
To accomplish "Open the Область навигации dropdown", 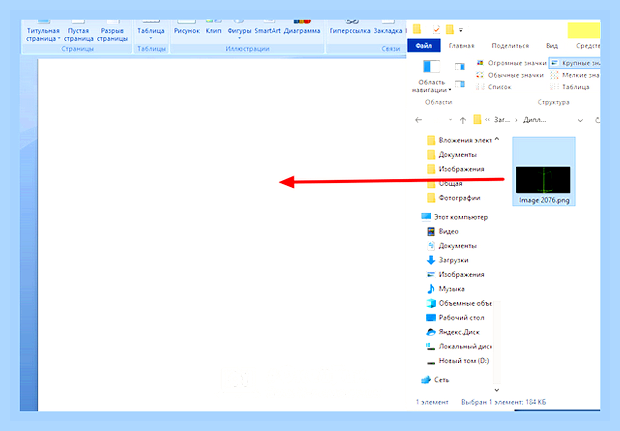I will 431,77.
